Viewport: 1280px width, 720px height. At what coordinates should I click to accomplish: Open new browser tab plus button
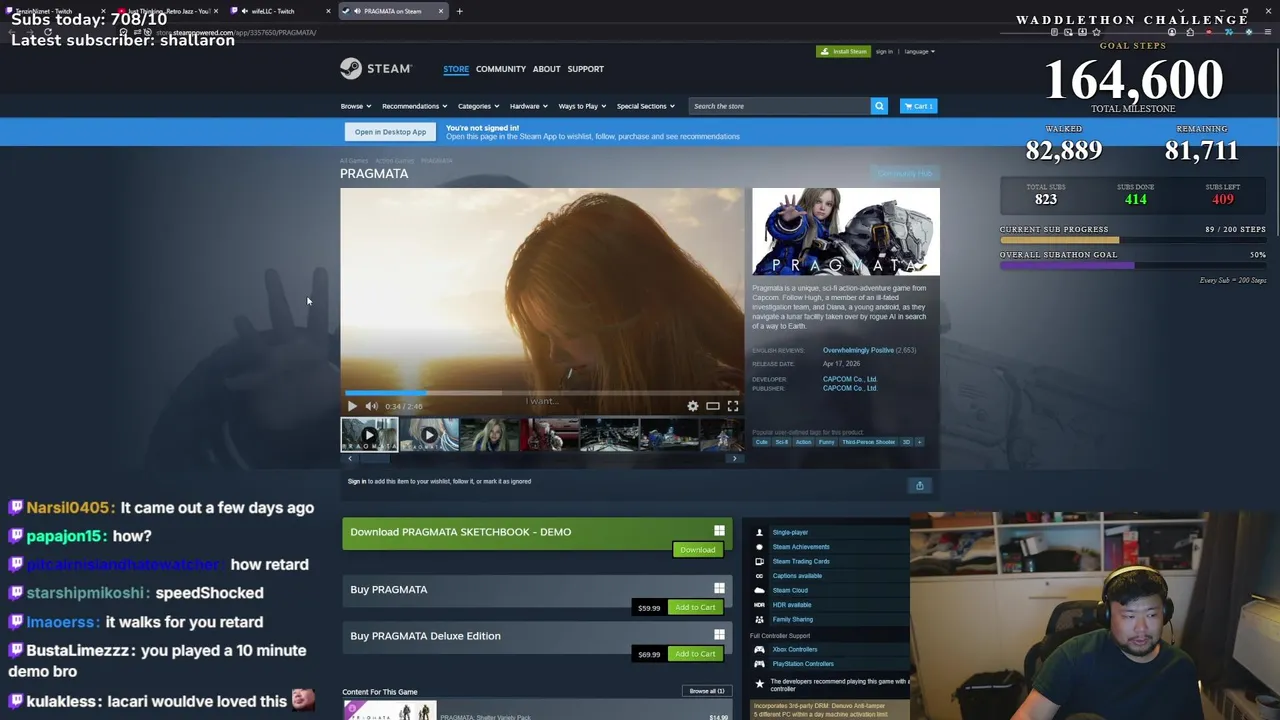(459, 11)
